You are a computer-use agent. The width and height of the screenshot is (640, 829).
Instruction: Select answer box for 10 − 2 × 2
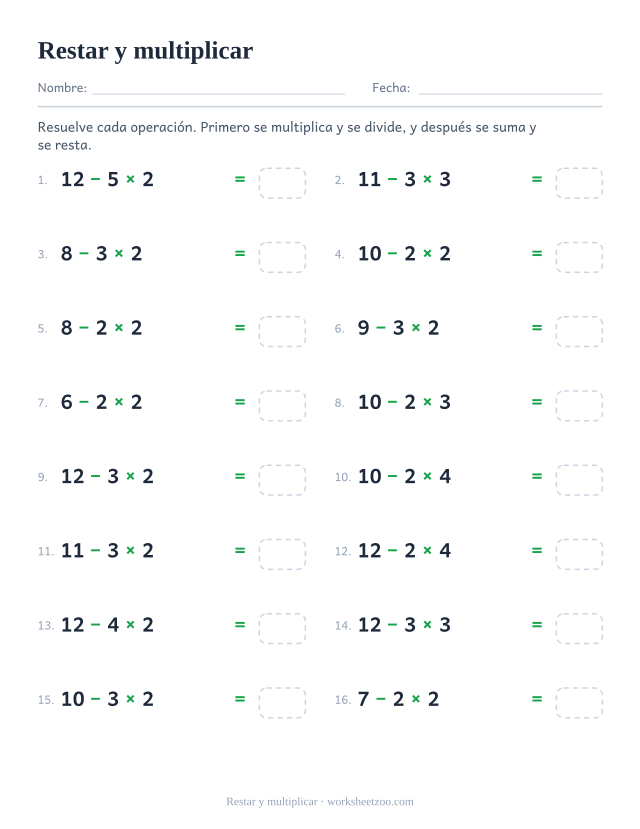[579, 257]
